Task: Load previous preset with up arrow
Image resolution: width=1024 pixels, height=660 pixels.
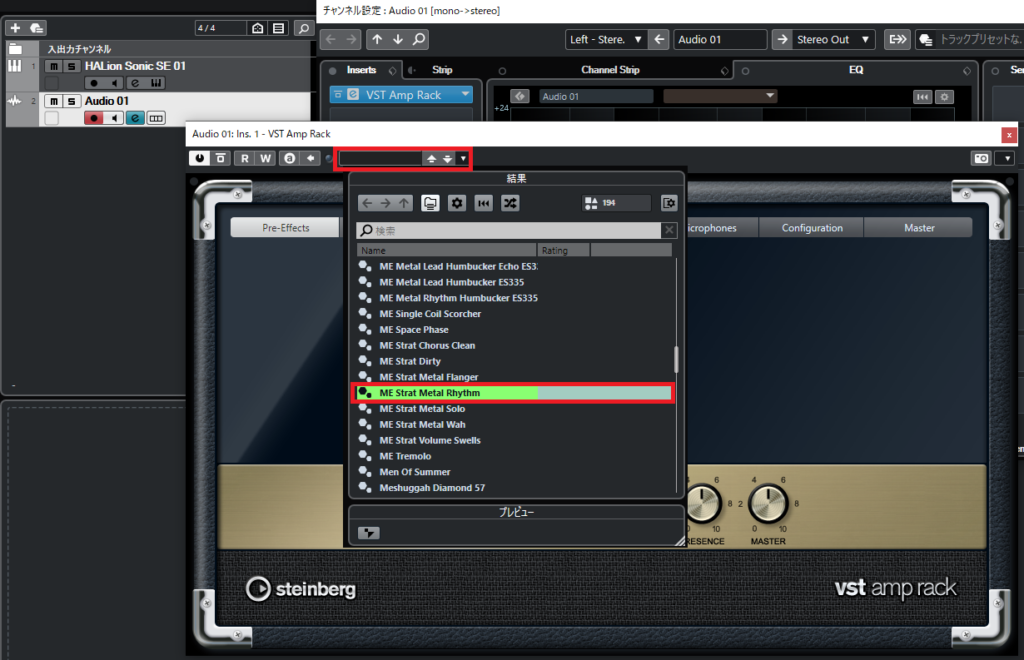Action: point(431,158)
